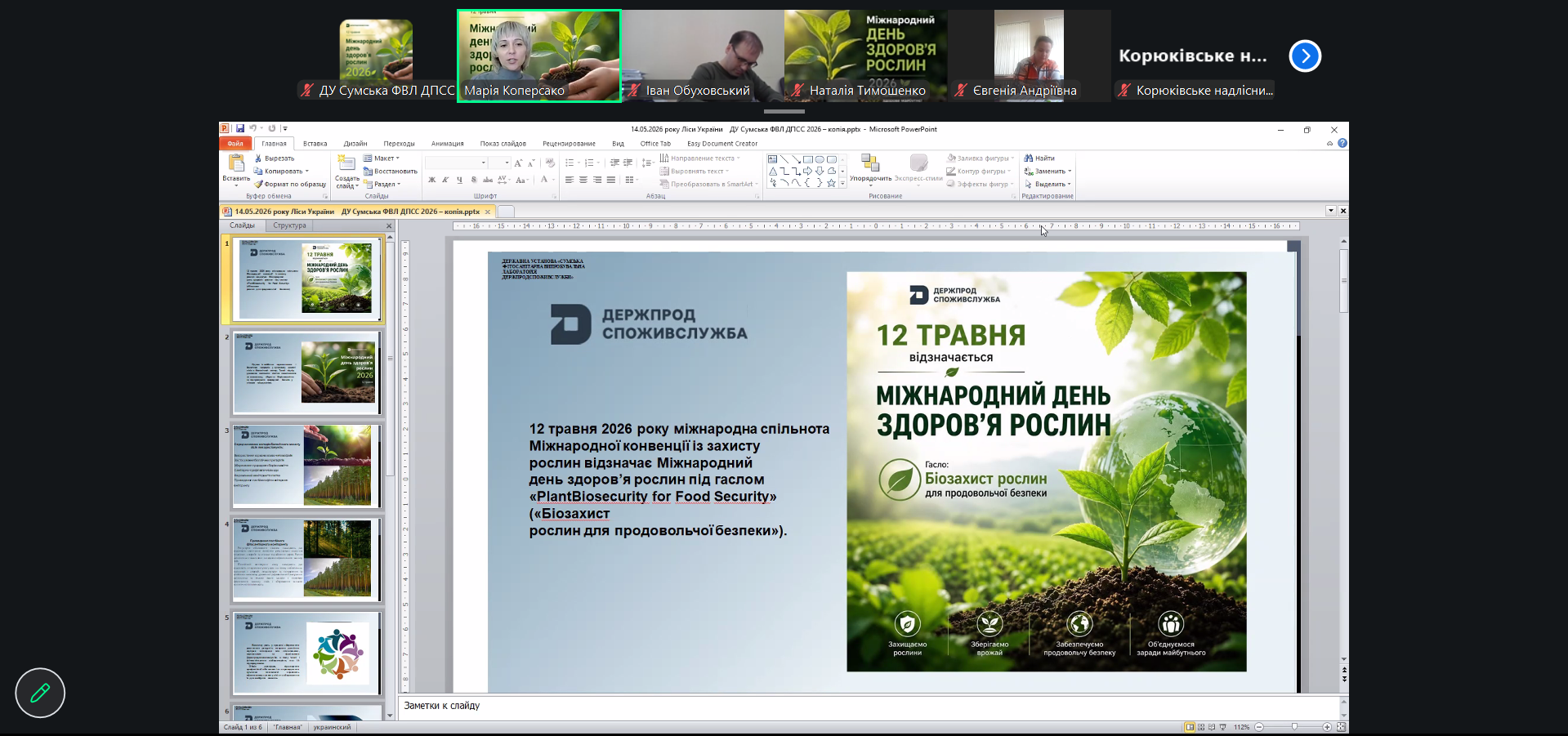This screenshot has width=1568, height=736.
Task: Select the oval shape in drawing gallery
Action: tap(820, 159)
